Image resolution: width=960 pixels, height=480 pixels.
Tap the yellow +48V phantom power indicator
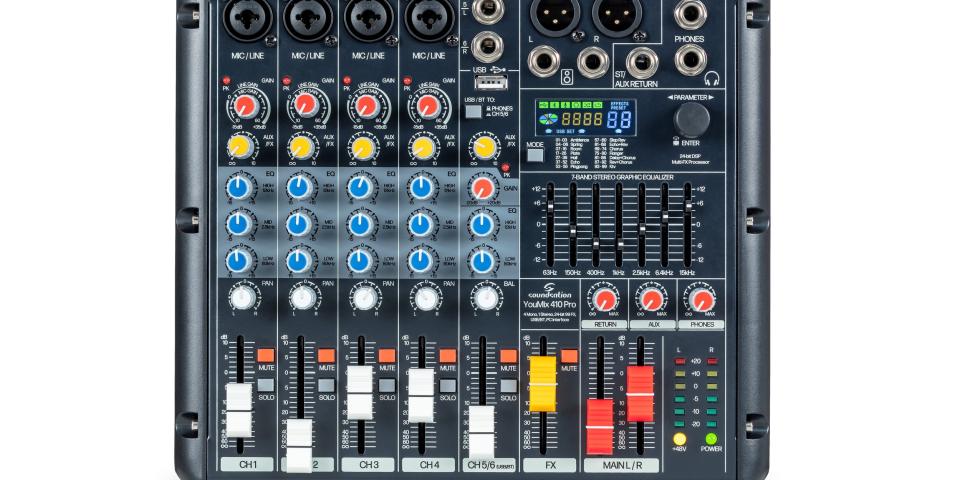(680, 438)
